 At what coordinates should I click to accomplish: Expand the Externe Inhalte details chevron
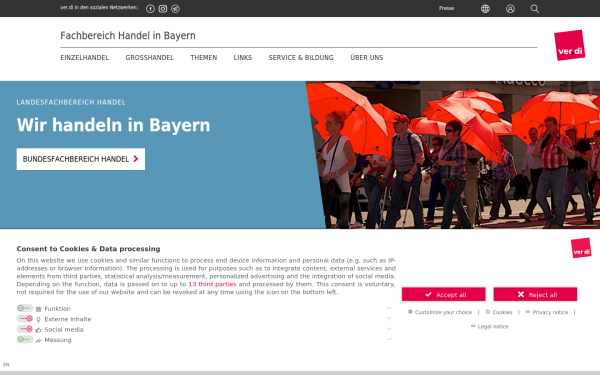[389, 318]
